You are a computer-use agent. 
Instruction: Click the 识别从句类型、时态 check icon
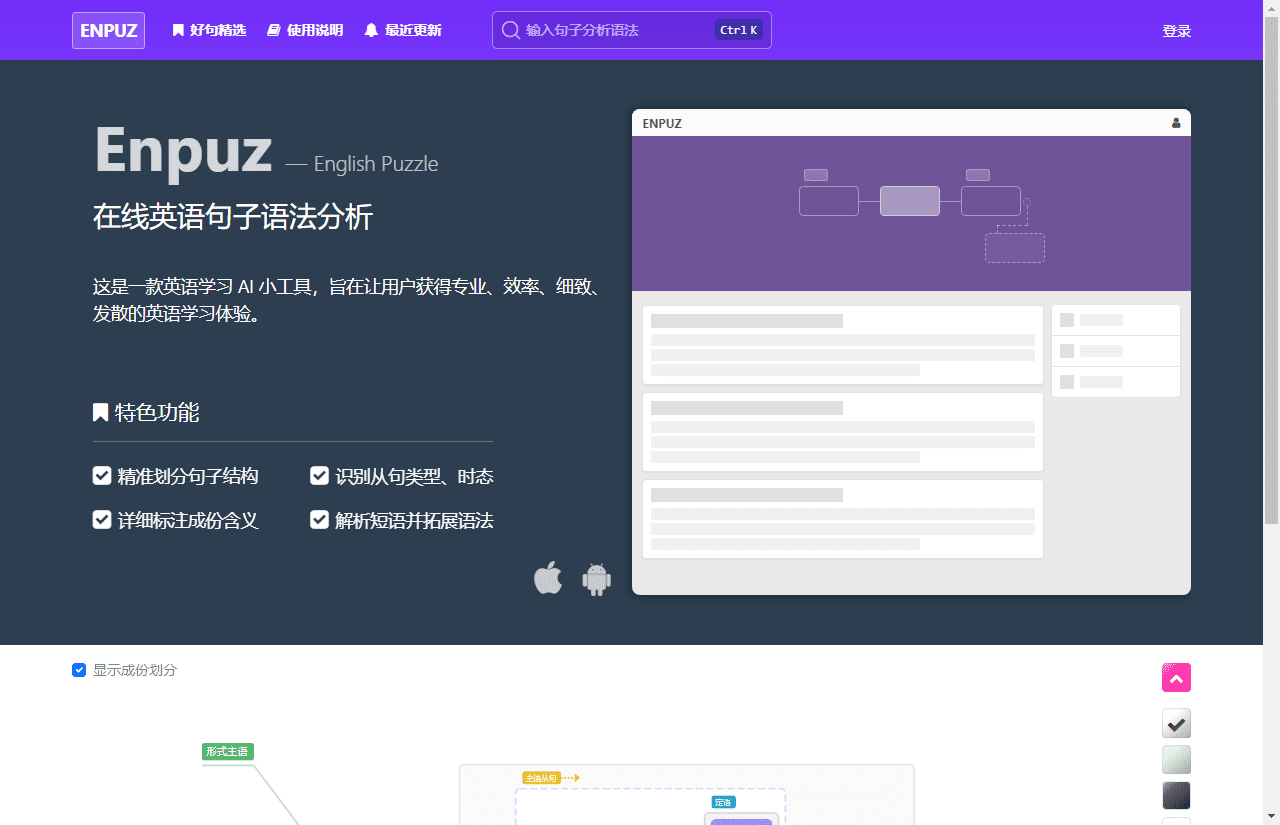pyautogui.click(x=320, y=476)
